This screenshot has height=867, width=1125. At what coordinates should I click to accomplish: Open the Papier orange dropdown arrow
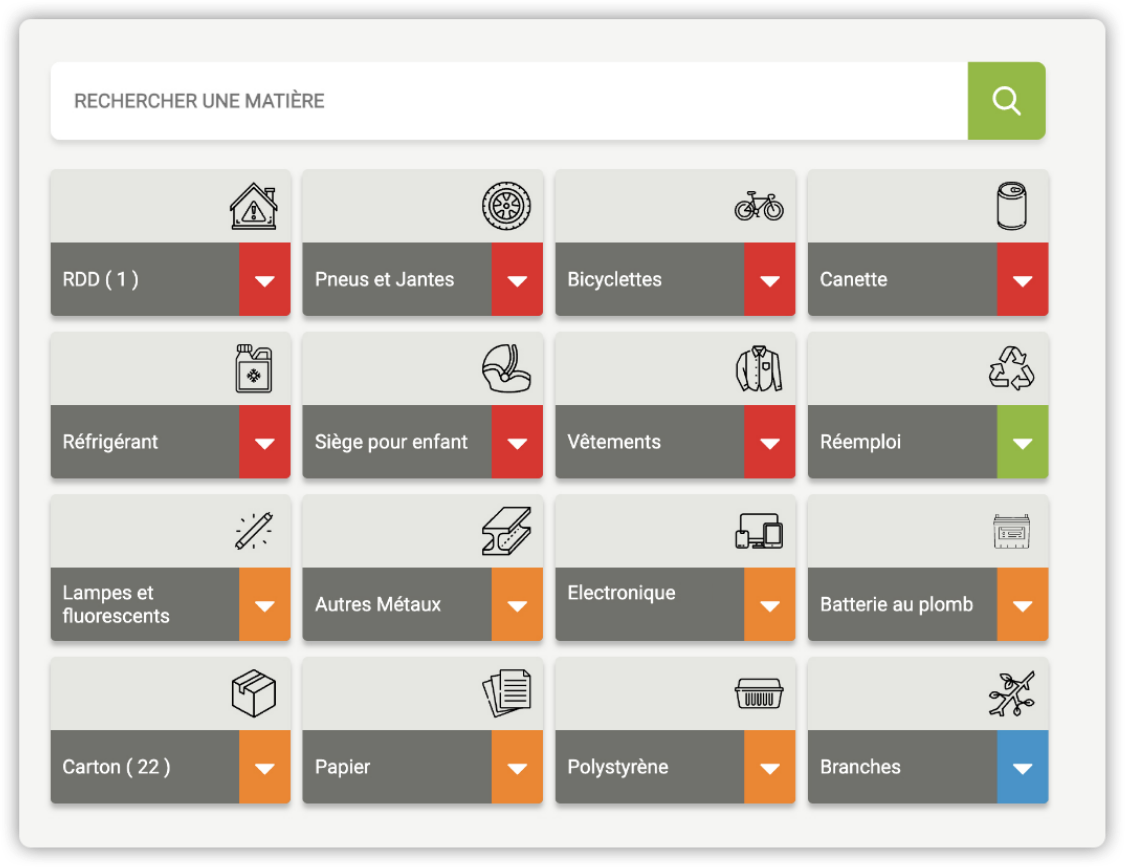pyautogui.click(x=517, y=767)
